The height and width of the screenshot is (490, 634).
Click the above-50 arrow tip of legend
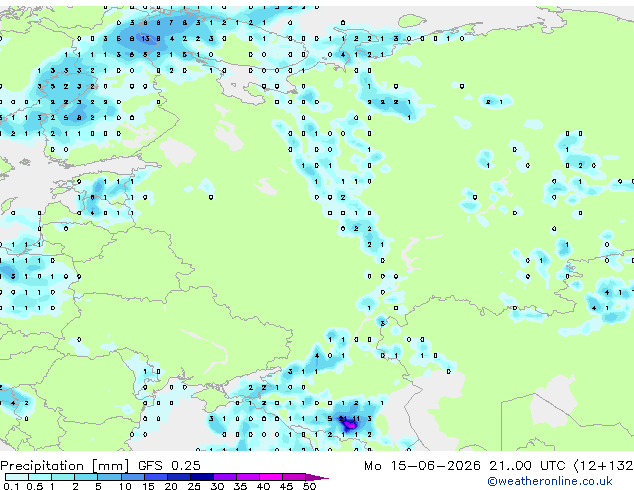(x=317, y=477)
